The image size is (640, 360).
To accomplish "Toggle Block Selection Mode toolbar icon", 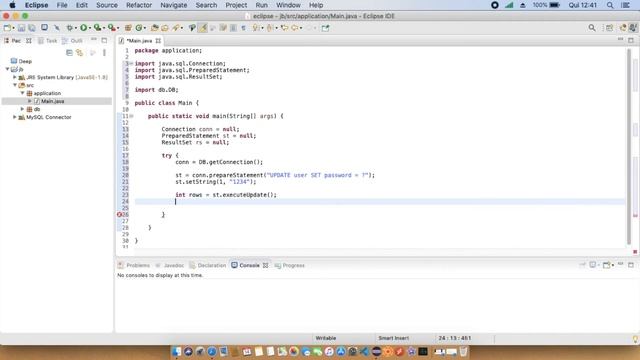I will coord(233,28).
